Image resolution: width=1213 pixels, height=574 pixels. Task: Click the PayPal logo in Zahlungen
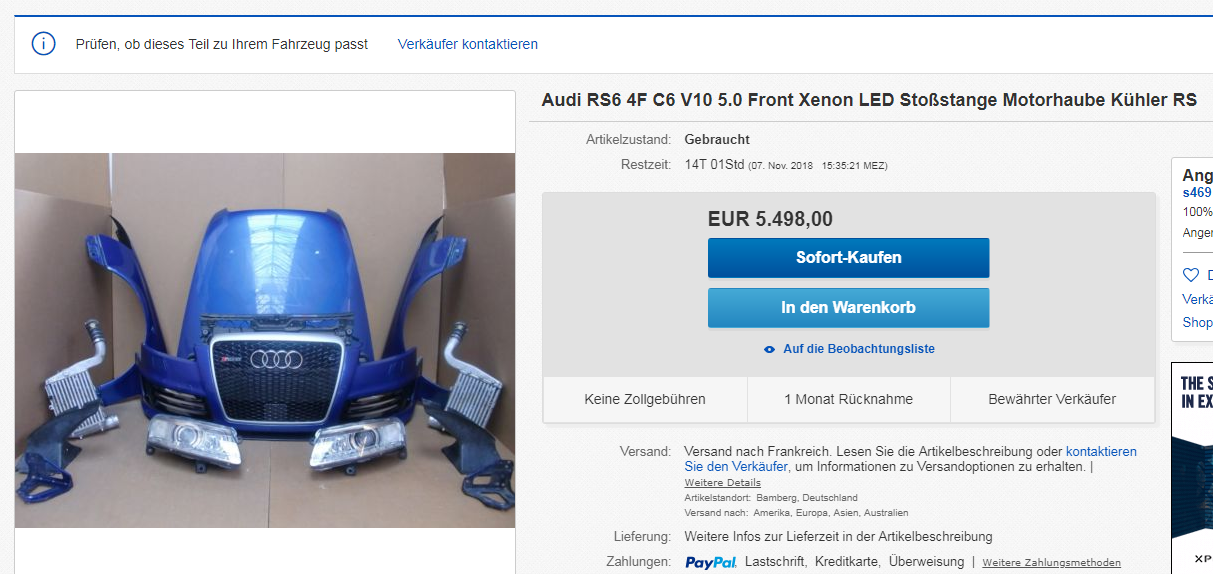(x=710, y=562)
